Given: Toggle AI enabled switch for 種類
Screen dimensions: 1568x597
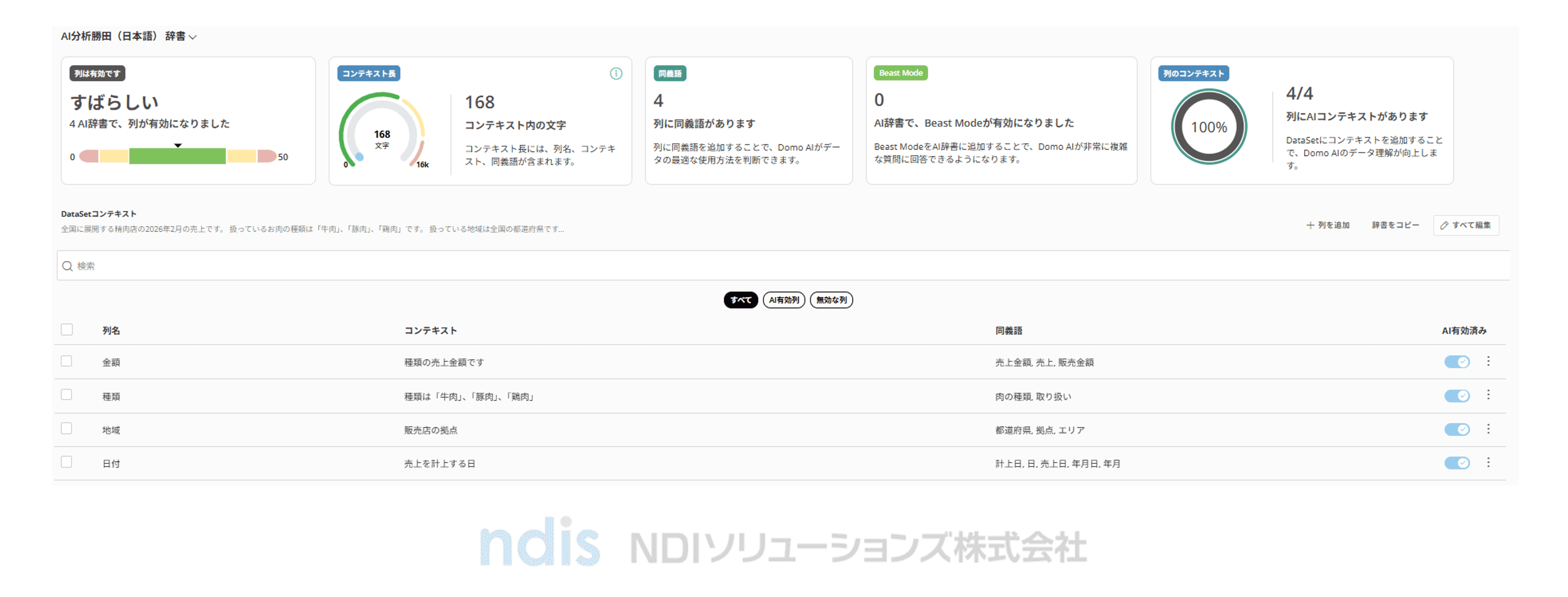Looking at the screenshot, I should click(1457, 396).
